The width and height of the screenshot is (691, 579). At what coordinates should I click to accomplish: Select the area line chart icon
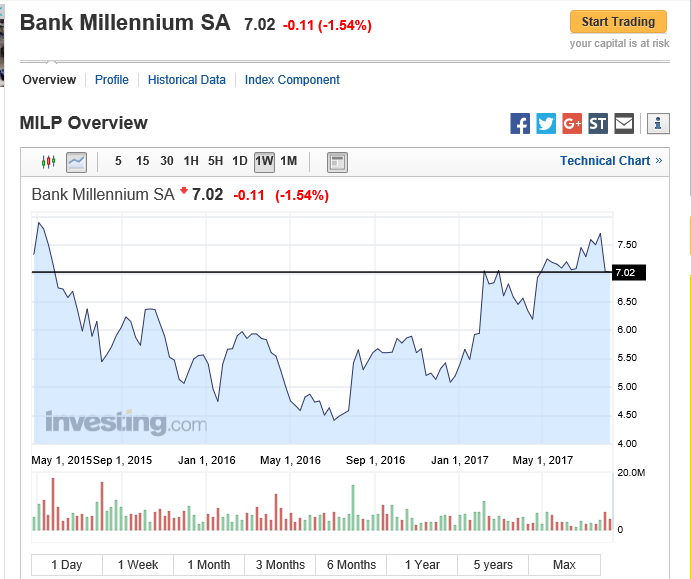pos(76,162)
